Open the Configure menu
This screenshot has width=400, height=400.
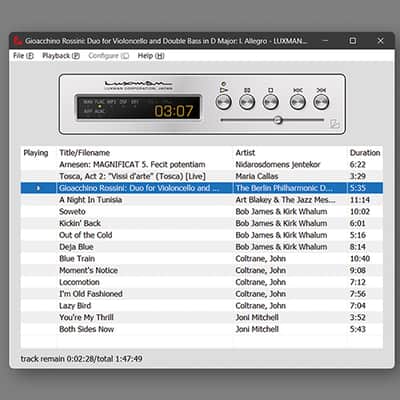[x=109, y=56]
